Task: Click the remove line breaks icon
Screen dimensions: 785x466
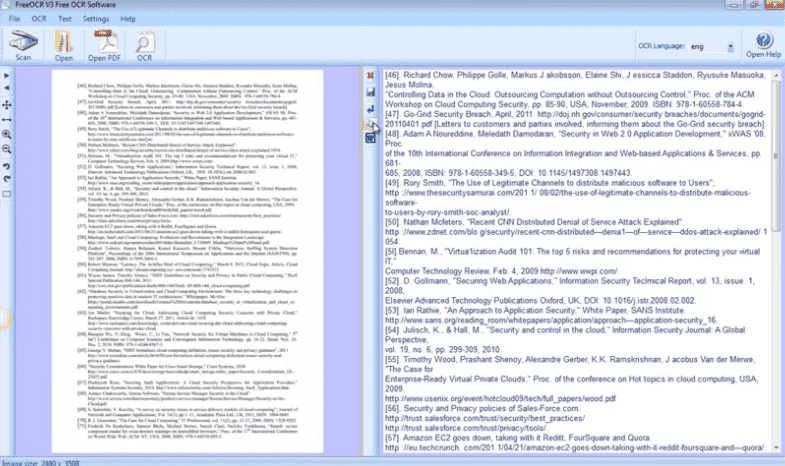Action: (x=370, y=108)
